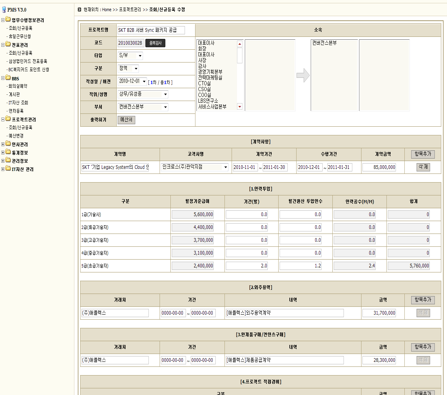Select the LBS entry in department list

pos(208,101)
